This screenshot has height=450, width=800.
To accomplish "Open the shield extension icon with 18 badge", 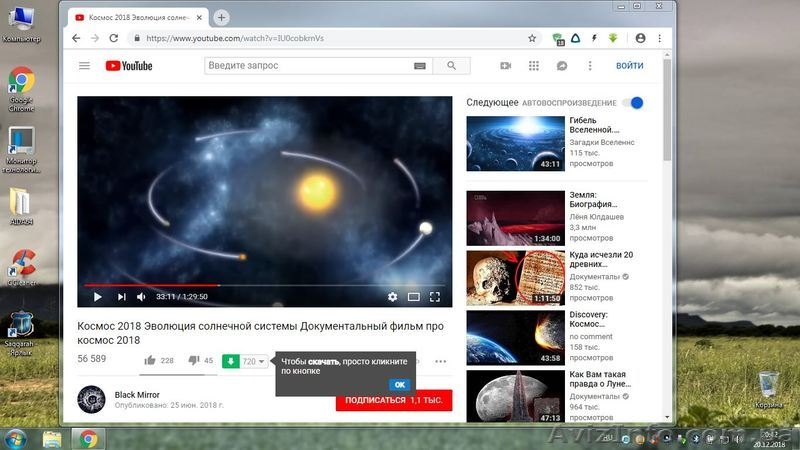I will [558, 39].
